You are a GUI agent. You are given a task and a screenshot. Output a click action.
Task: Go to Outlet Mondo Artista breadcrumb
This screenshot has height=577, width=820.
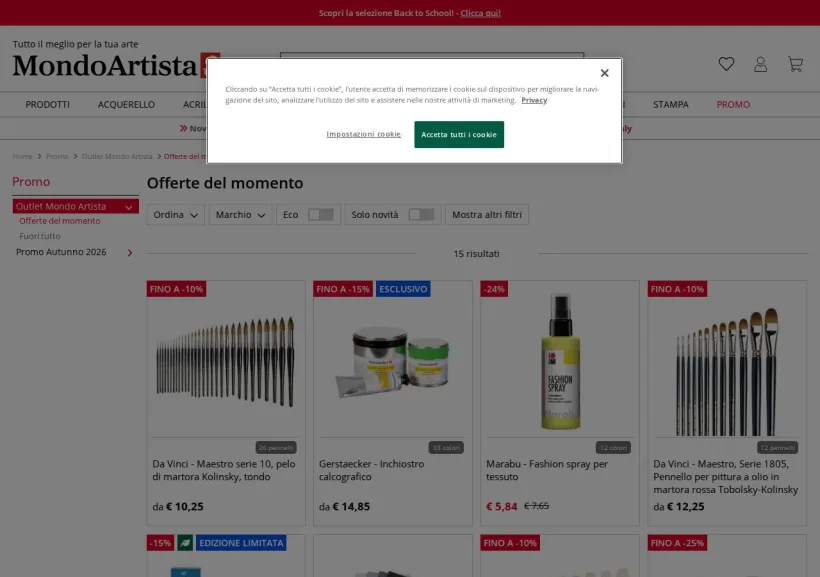tap(117, 156)
